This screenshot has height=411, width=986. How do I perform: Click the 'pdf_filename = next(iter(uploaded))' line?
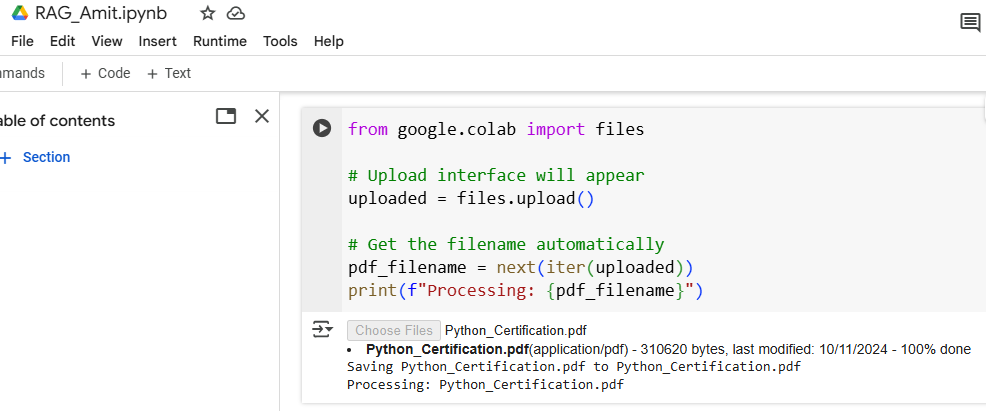pos(521,267)
